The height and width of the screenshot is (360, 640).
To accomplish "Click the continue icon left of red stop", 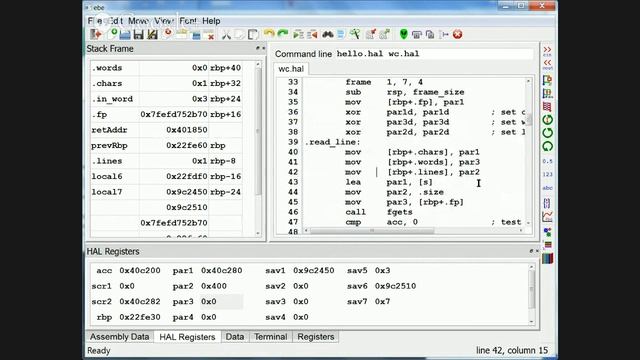I will point(444,35).
